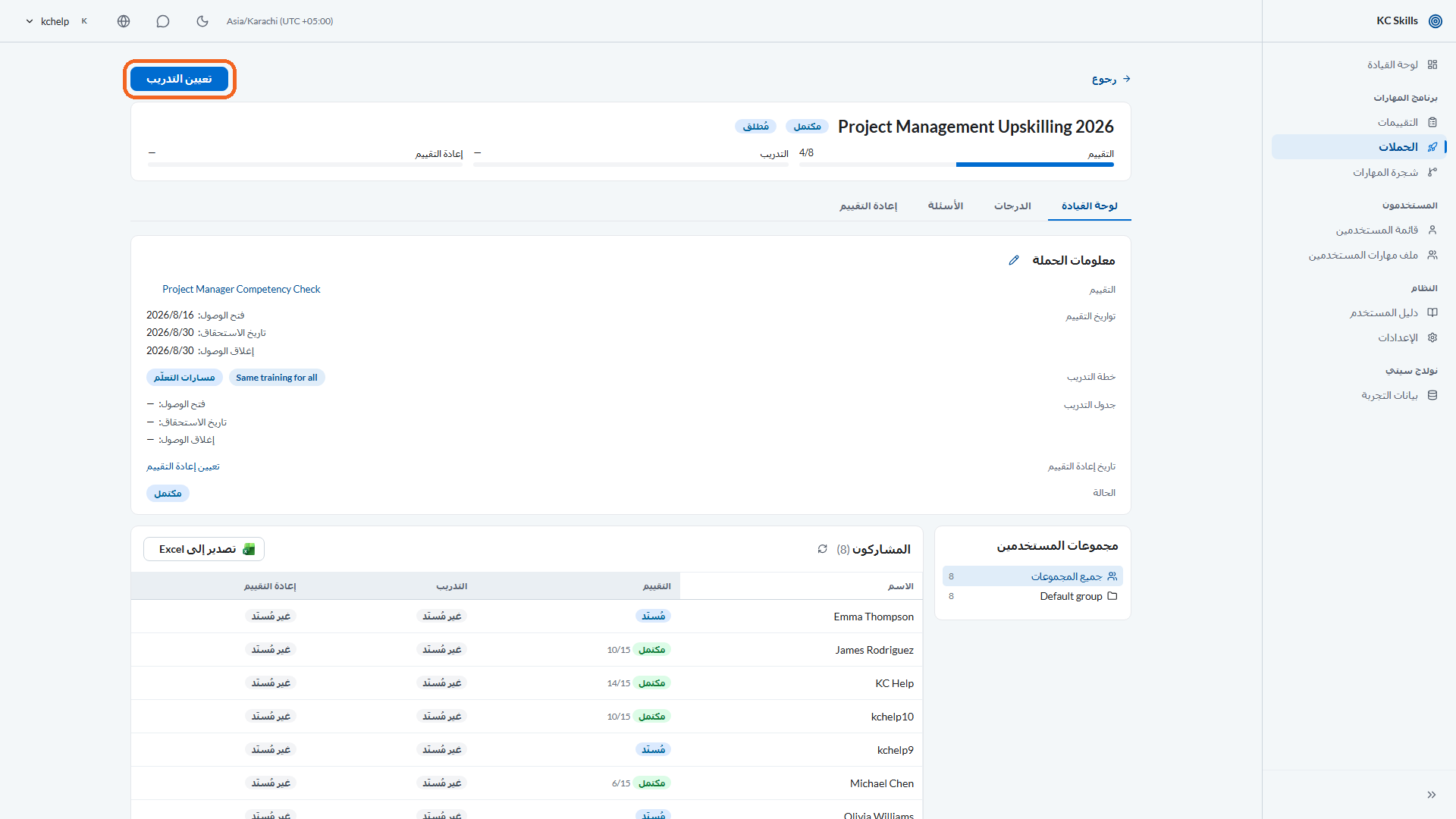Click تعيين التدريب button
1456x819 pixels.
click(x=179, y=79)
